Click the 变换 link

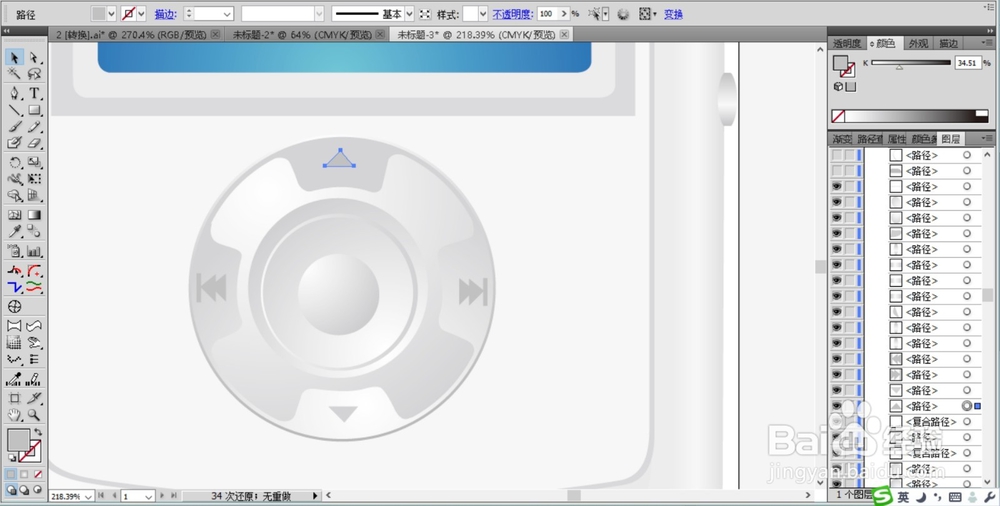coord(673,13)
